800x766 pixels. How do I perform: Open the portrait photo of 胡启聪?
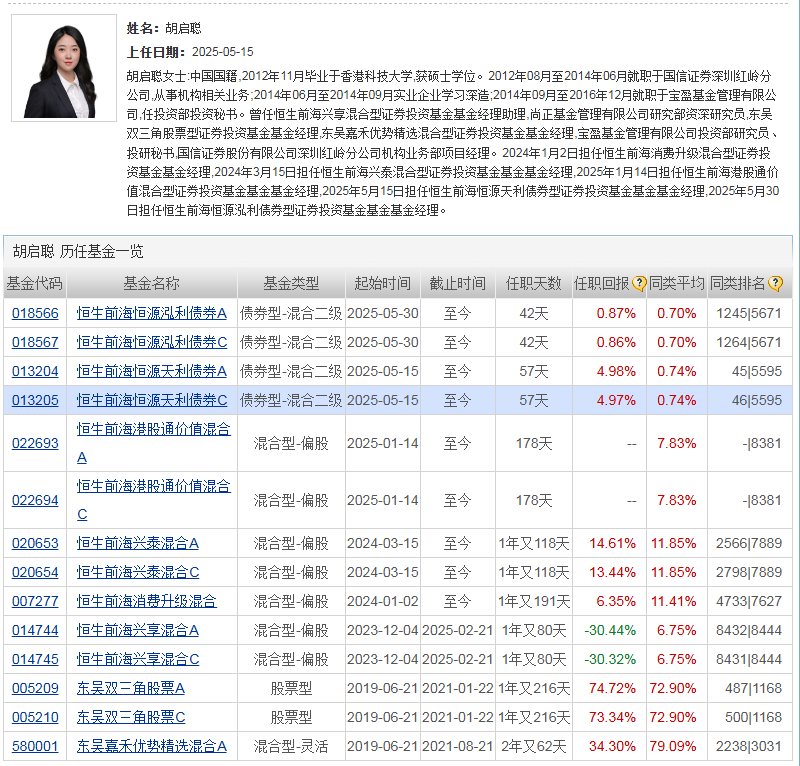[x=64, y=68]
